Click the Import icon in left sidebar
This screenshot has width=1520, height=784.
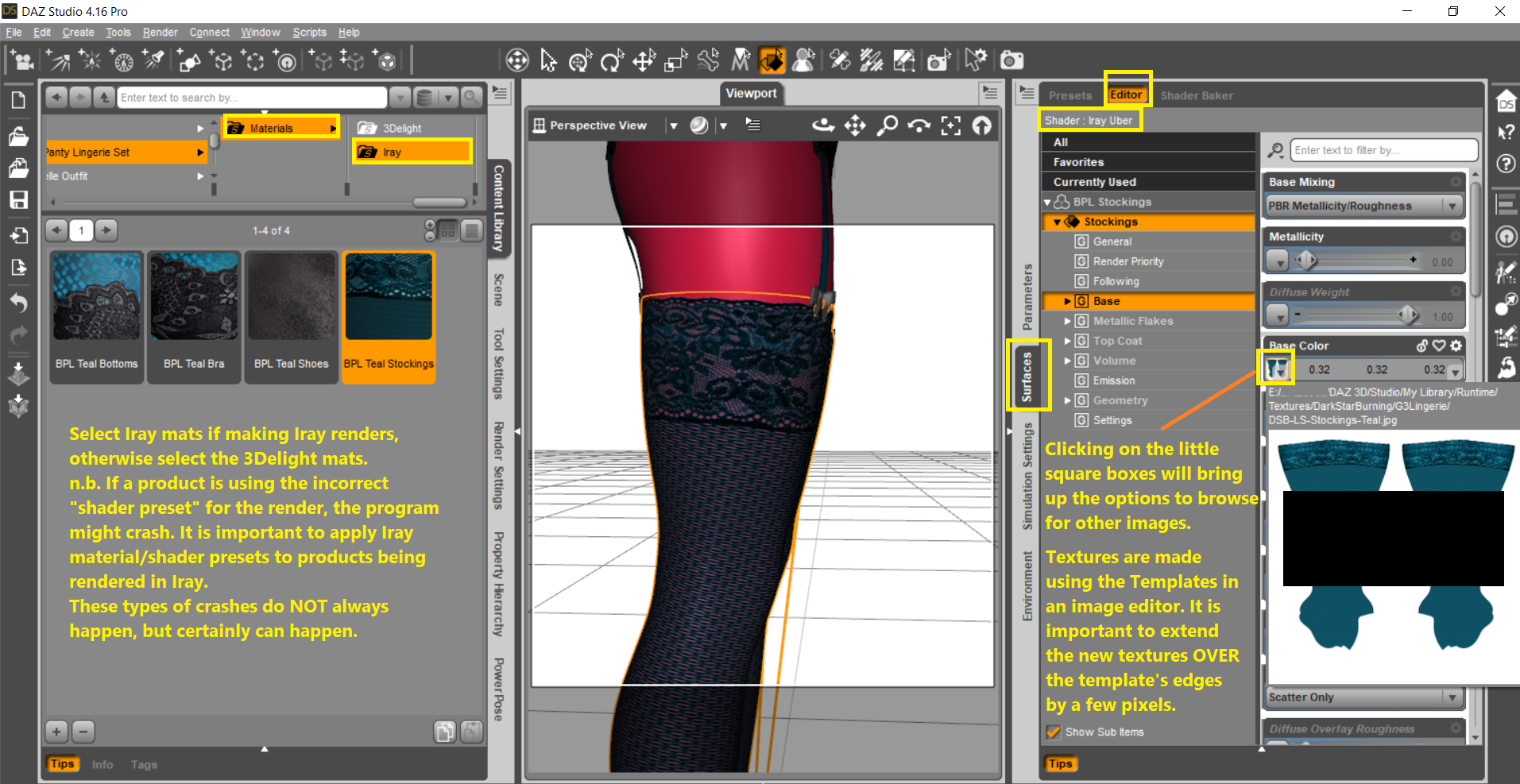point(18,235)
